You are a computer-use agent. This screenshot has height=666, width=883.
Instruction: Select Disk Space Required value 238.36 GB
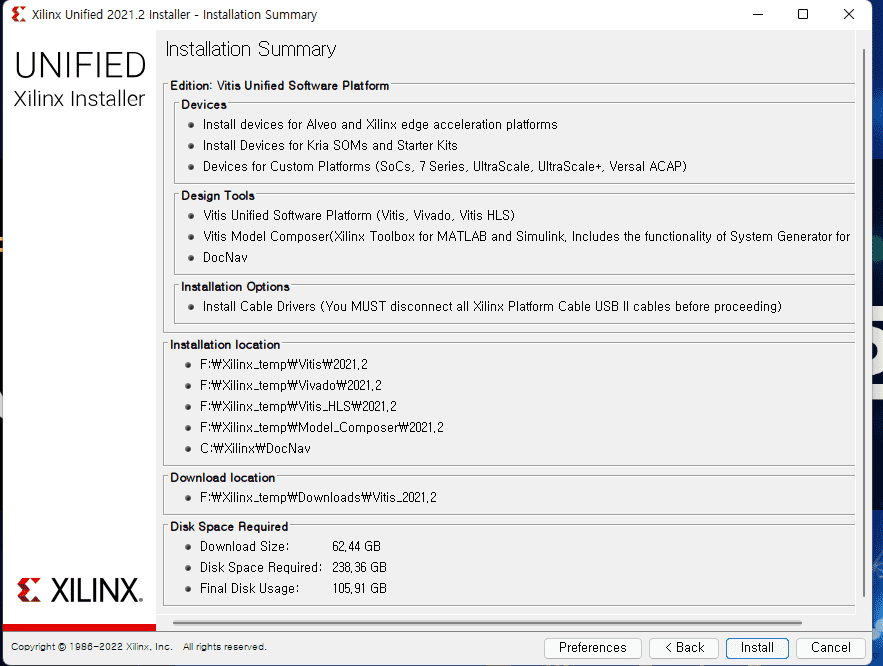click(359, 567)
